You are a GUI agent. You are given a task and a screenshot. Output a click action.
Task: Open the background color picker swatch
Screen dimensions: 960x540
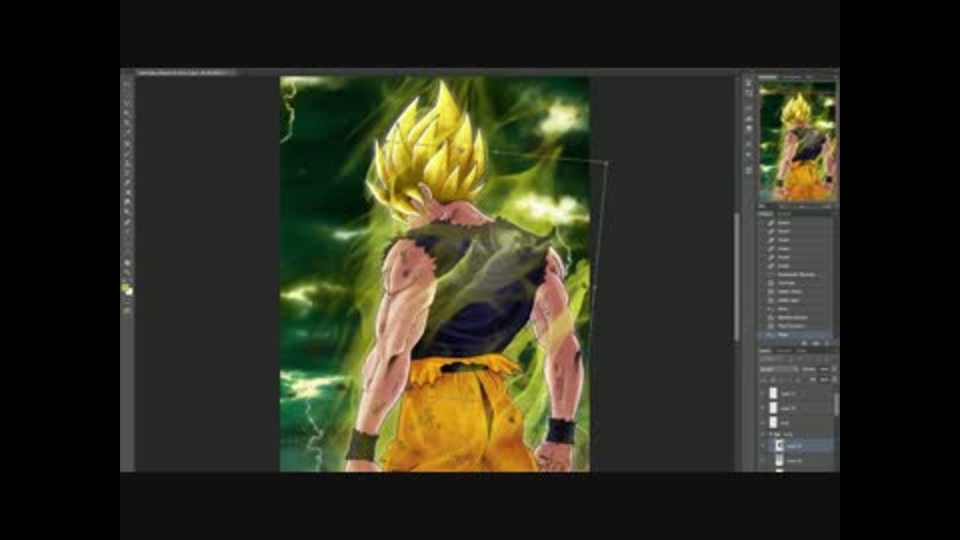click(x=130, y=292)
